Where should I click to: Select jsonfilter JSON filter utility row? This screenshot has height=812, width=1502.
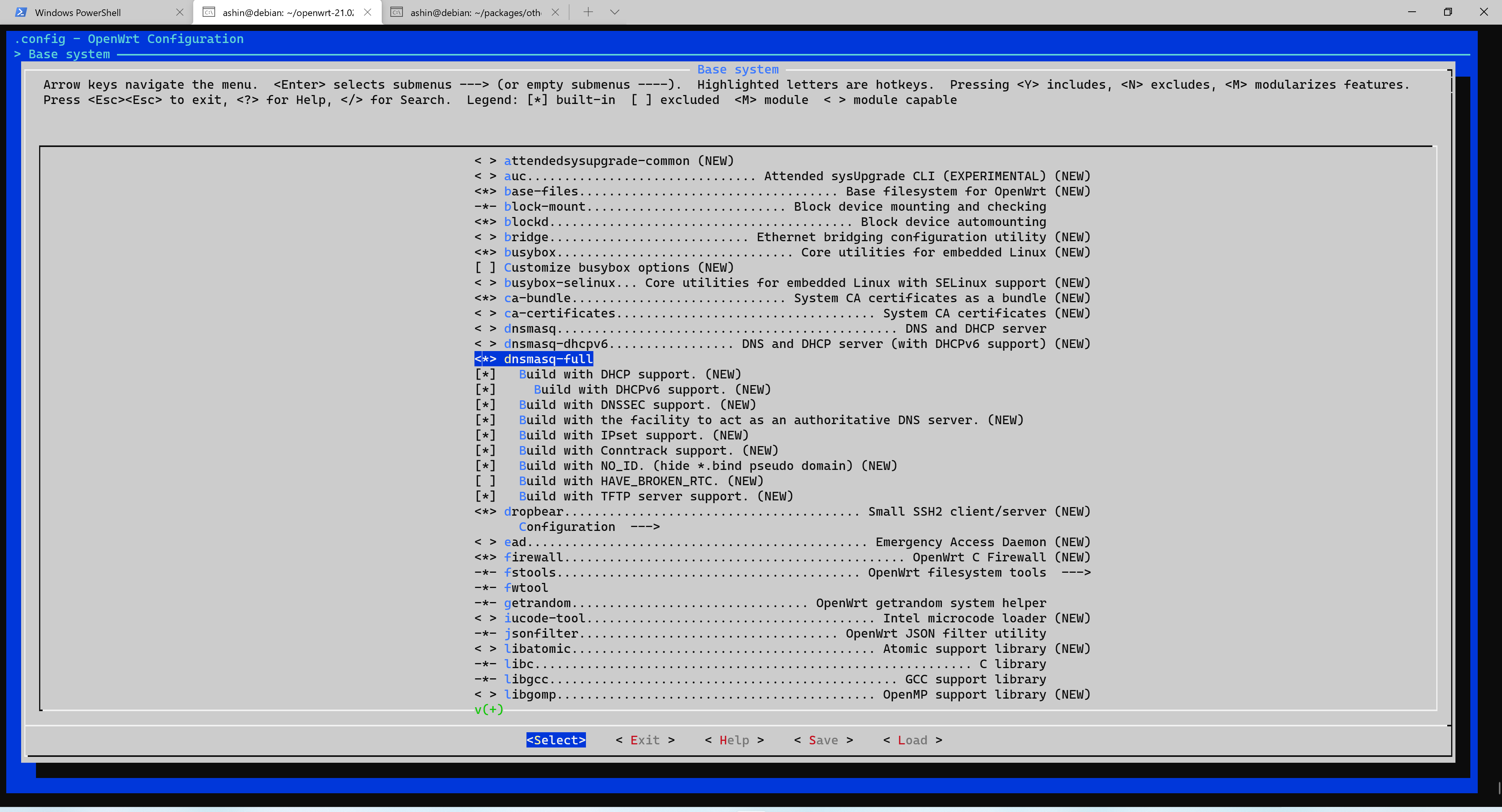(x=760, y=634)
